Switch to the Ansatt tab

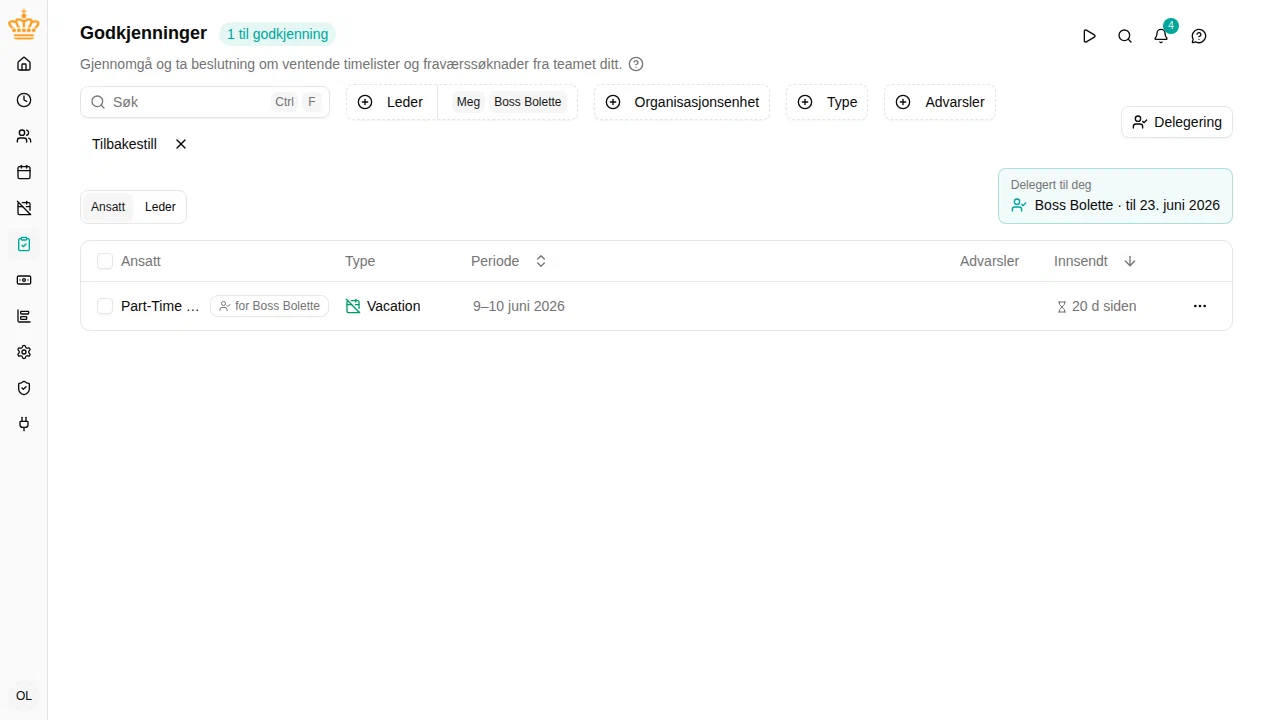click(108, 207)
